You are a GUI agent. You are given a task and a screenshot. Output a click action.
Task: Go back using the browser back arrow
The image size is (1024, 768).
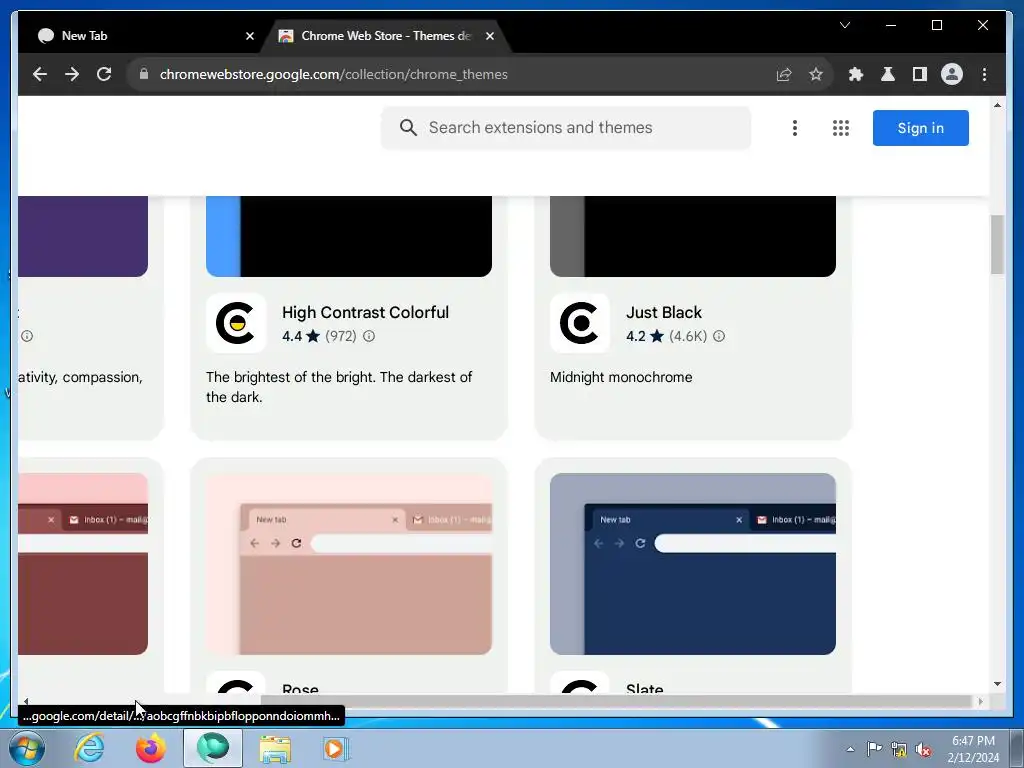[x=40, y=74]
